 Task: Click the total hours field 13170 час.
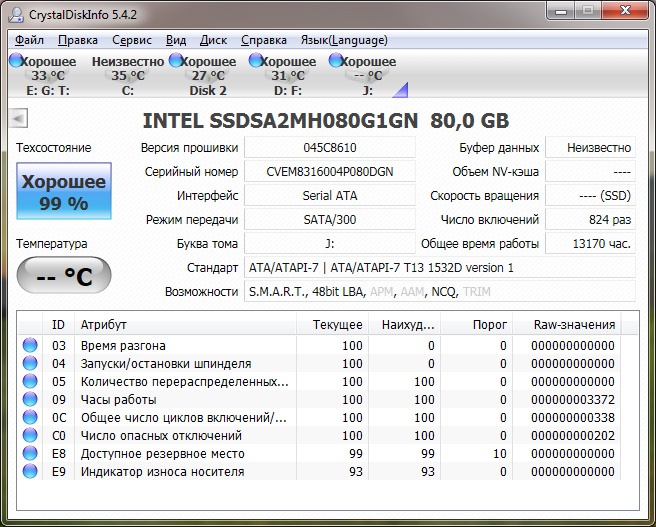click(x=590, y=243)
